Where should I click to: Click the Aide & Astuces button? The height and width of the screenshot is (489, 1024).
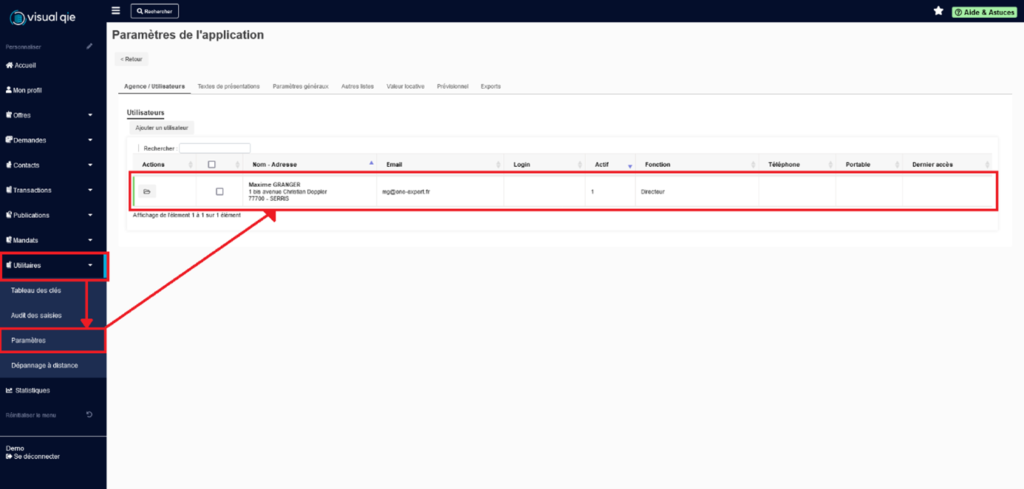983,11
